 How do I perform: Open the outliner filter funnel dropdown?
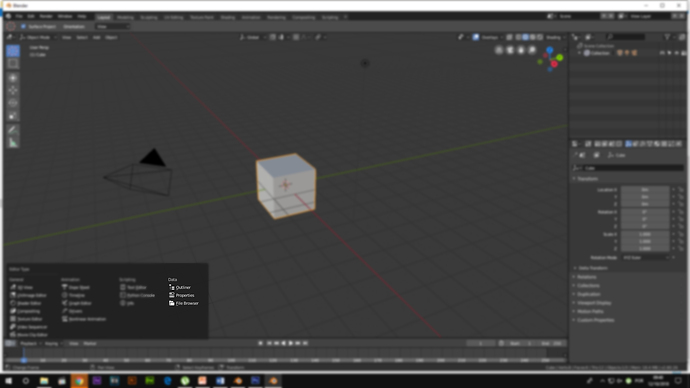click(670, 37)
